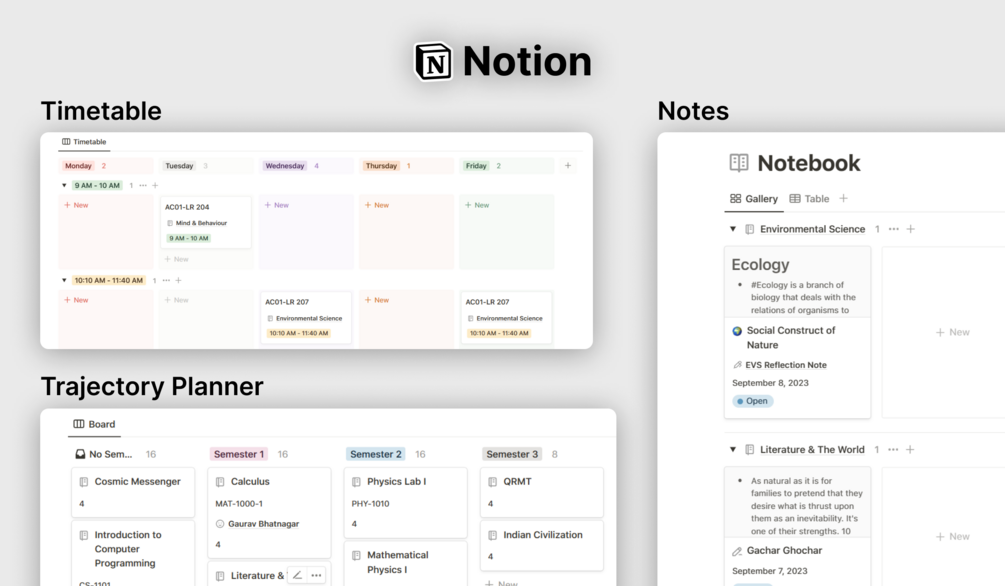This screenshot has width=1005, height=586.
Task: Click the page icon on QRMT card
Action: [x=492, y=482]
